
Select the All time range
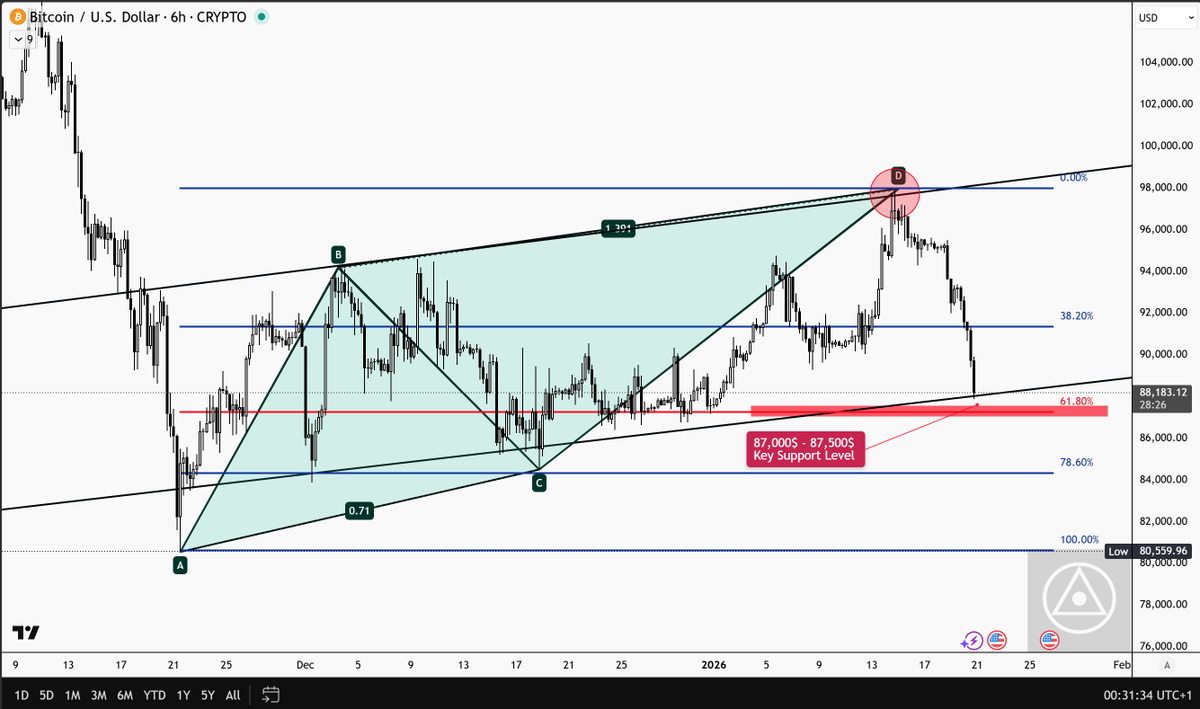click(233, 694)
